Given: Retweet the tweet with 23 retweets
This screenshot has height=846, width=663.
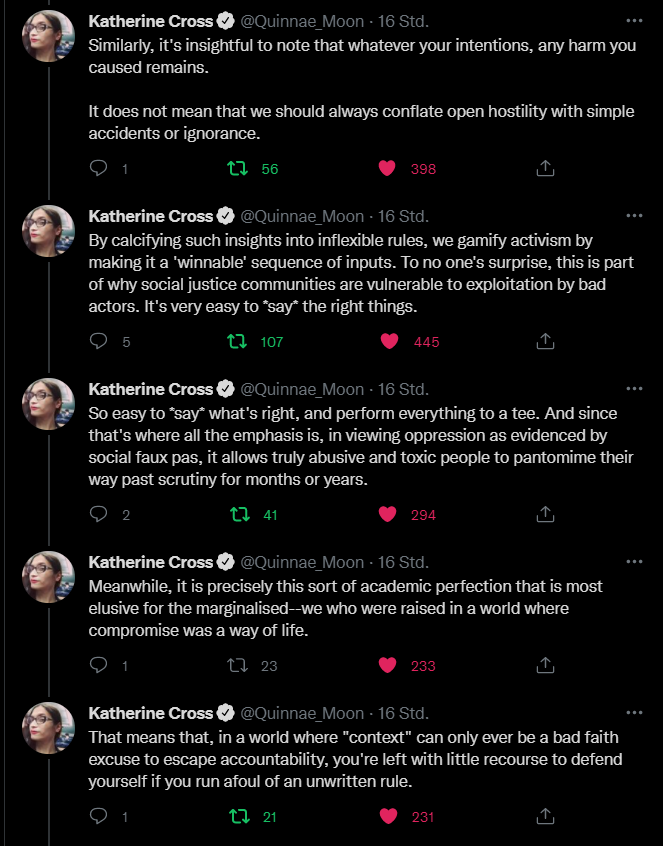Looking at the screenshot, I should 241,665.
